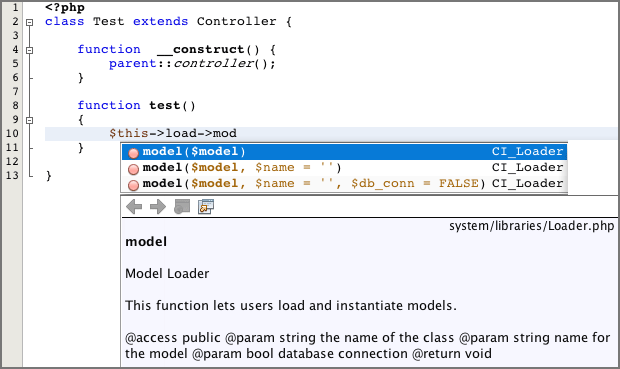This screenshot has width=620, height=369.
Task: Place cursor after 'mod' on line 10
Action: click(237, 133)
